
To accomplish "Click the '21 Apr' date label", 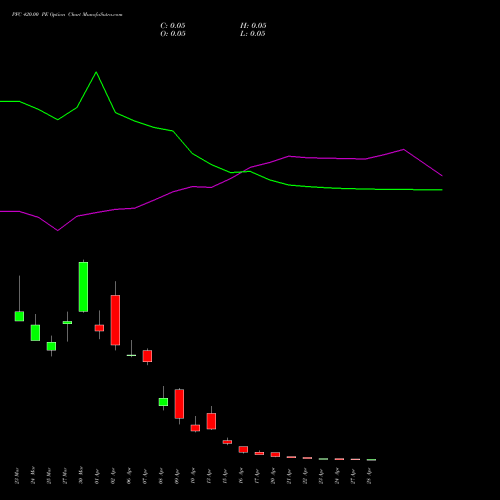I will [x=289, y=476].
